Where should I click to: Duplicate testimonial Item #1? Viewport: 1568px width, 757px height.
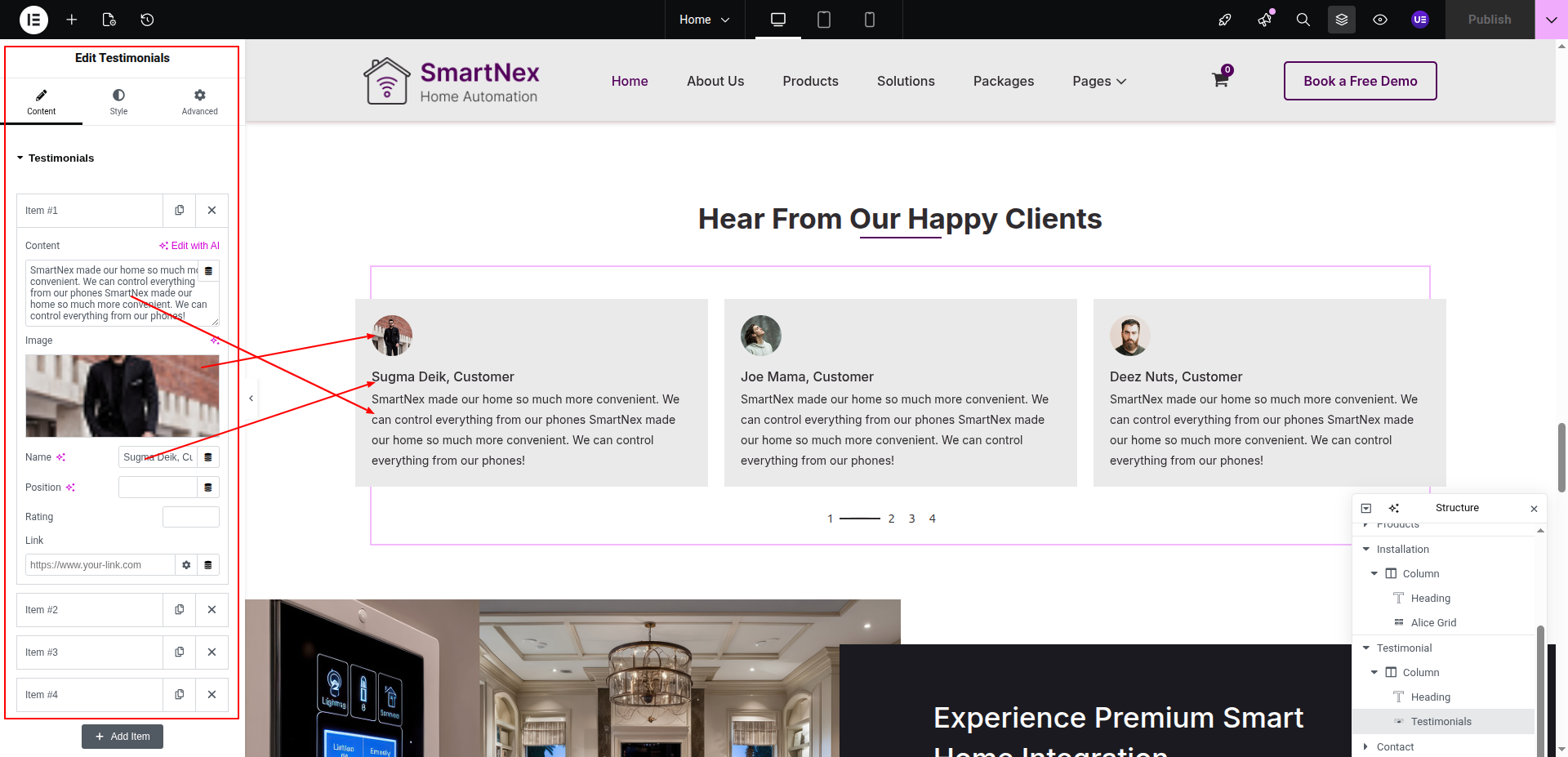click(180, 211)
